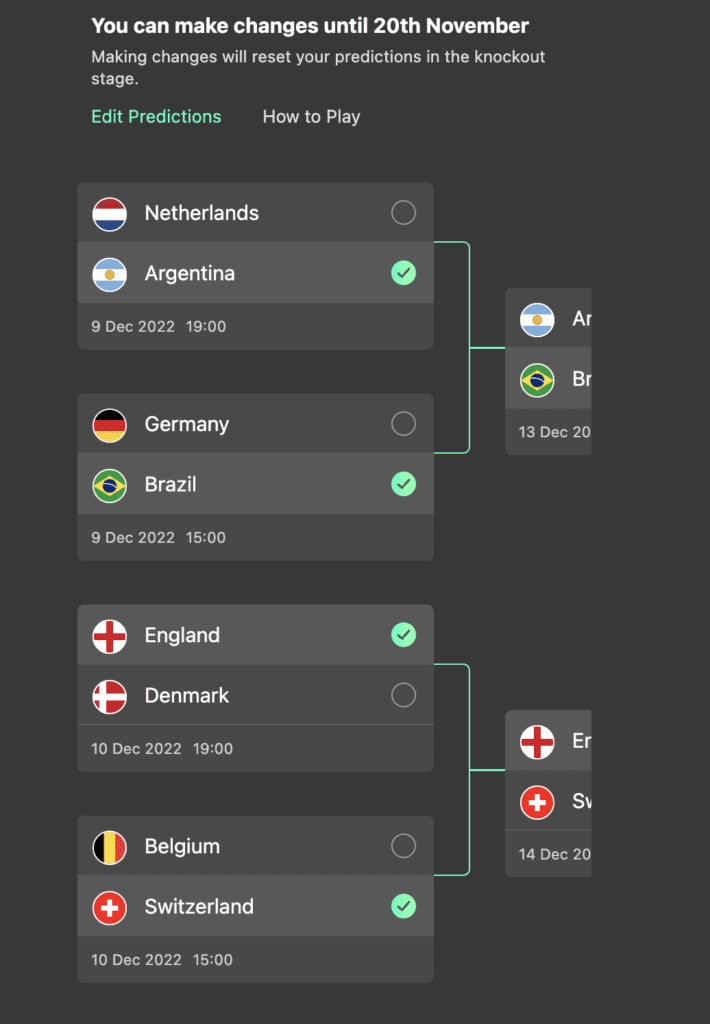Toggle Argentina's green checkmark
This screenshot has width=710, height=1024.
coord(403,273)
